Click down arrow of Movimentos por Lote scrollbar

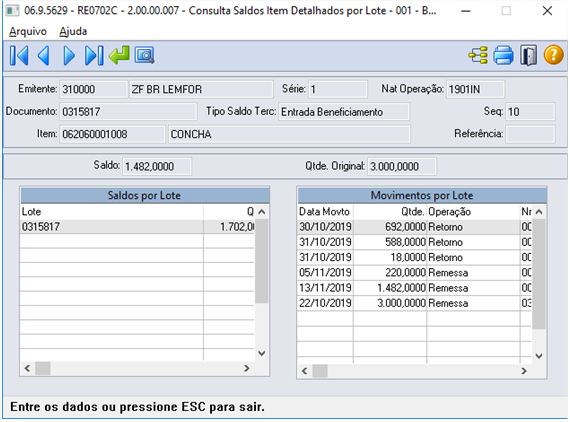pos(539,356)
